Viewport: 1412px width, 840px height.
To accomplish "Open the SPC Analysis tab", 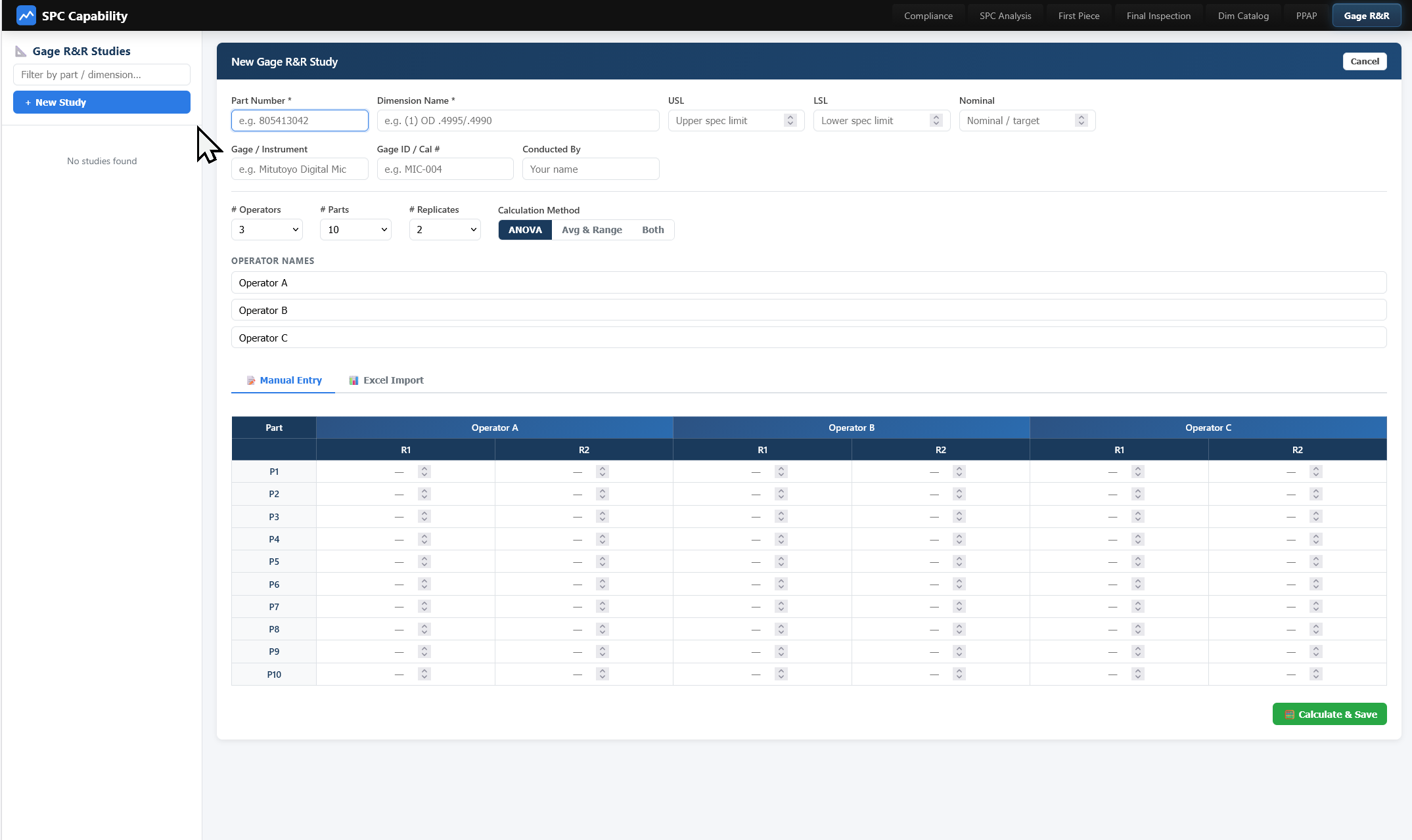I will click(1005, 16).
